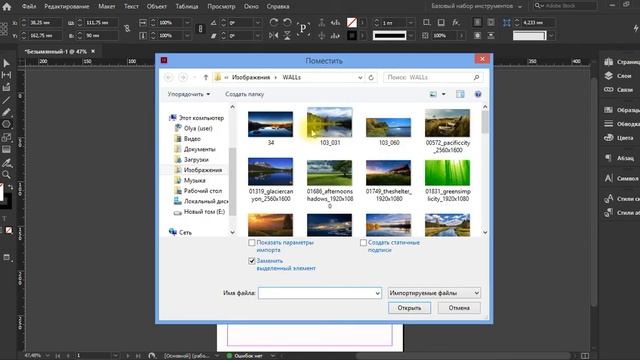The image size is (640, 360).
Task: Open the Текст menu
Action: 131,6
